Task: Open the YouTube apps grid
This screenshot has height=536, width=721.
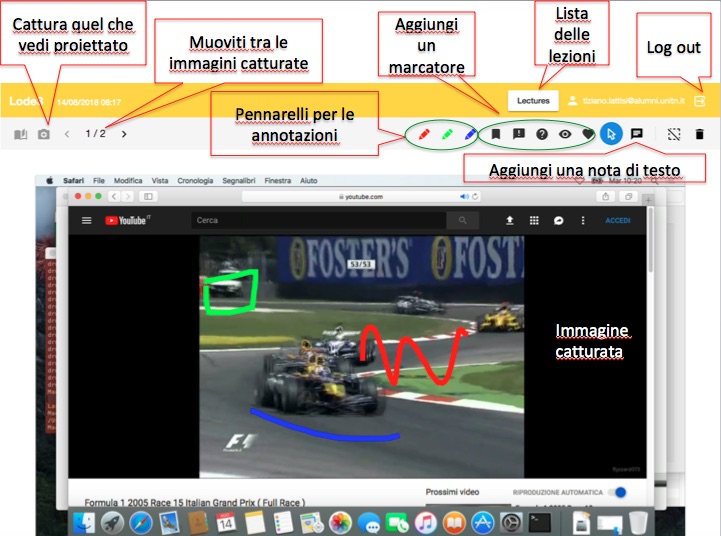Action: [x=534, y=221]
